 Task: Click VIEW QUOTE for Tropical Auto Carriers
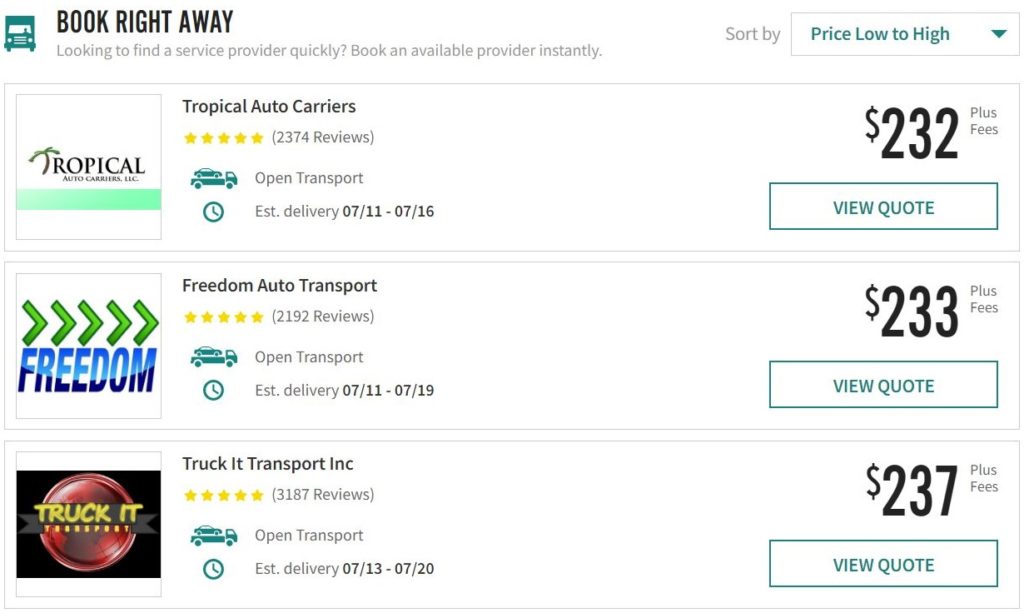point(883,206)
